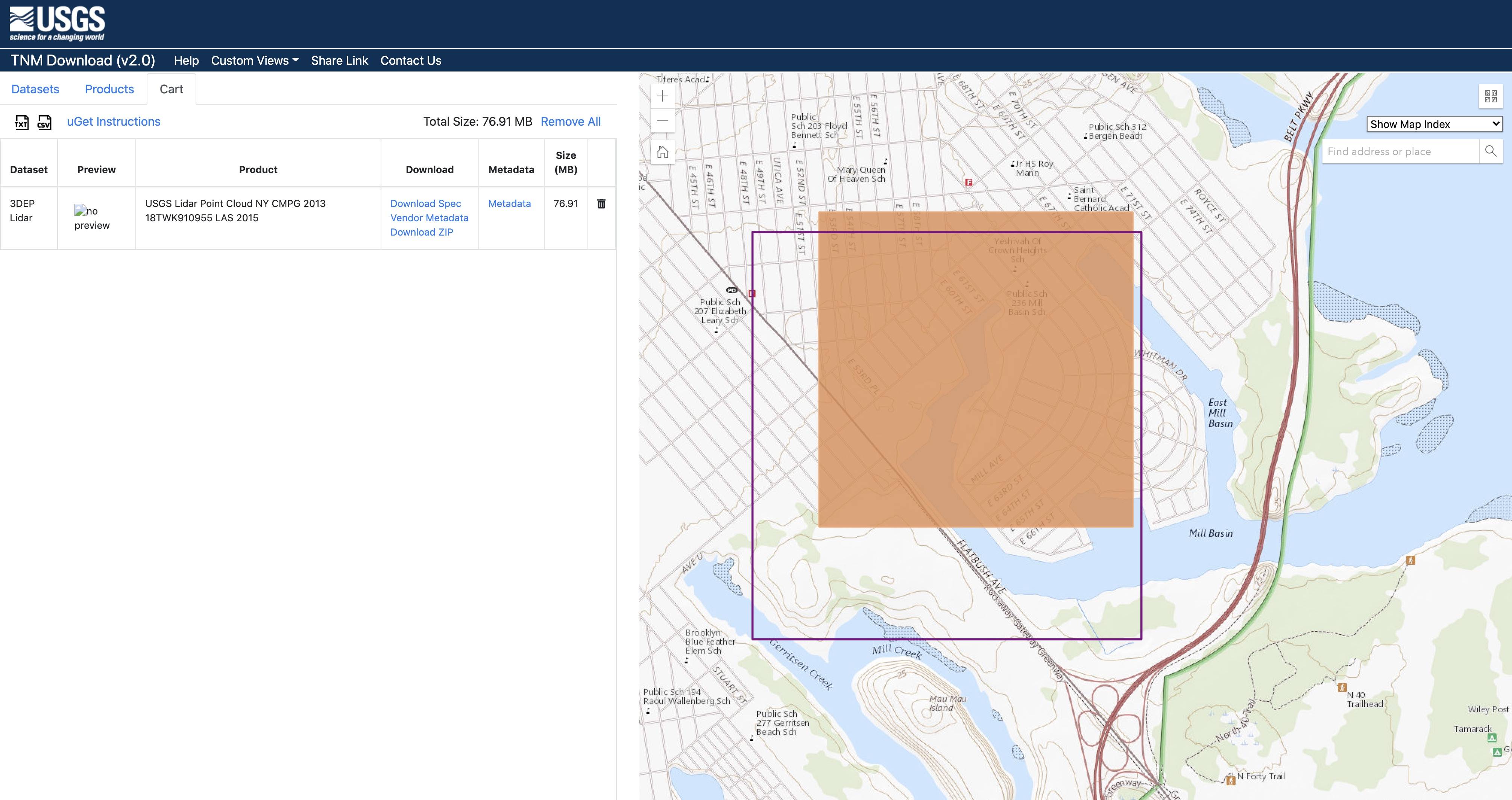This screenshot has width=1512, height=800.
Task: Open the Vendor Metadata link
Action: tap(429, 218)
